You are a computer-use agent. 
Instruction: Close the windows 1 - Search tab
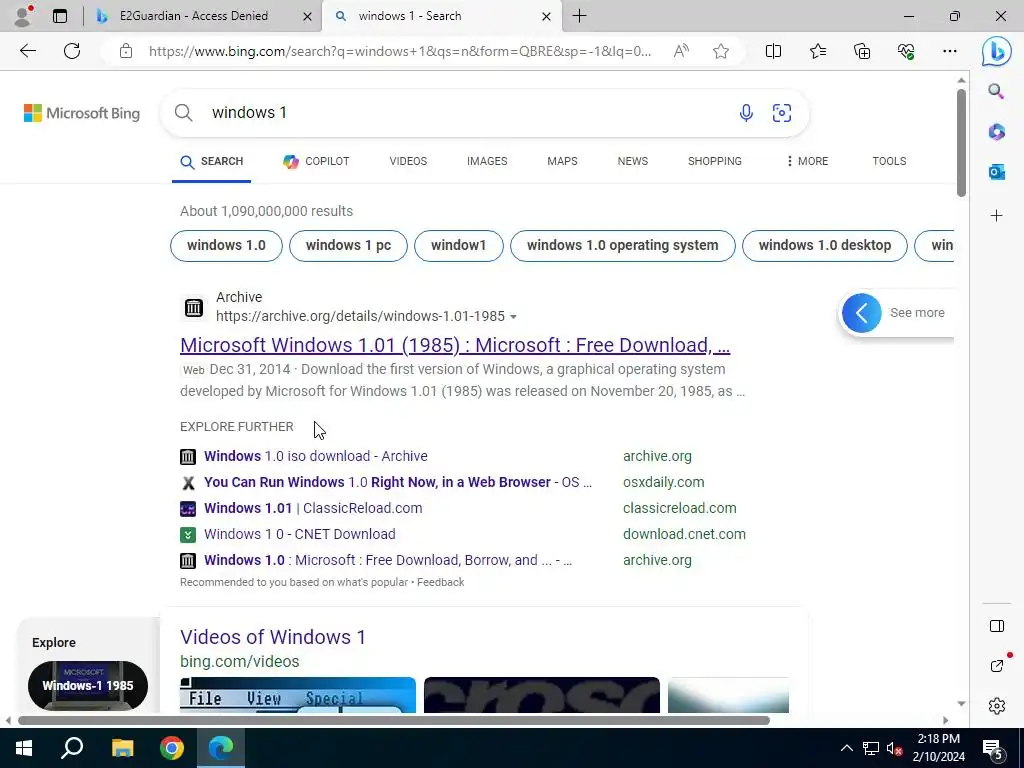547,16
